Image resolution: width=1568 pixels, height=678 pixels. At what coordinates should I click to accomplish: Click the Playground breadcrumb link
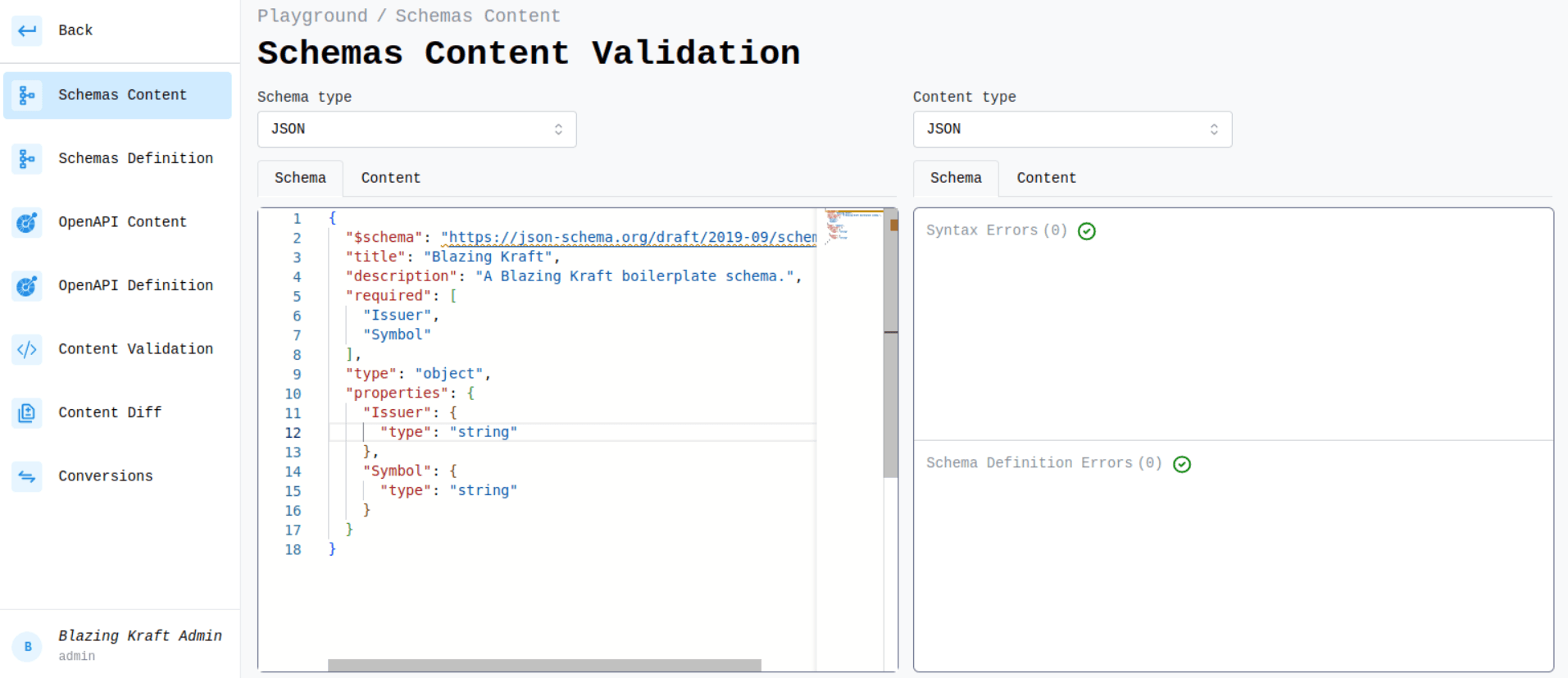pyautogui.click(x=312, y=16)
